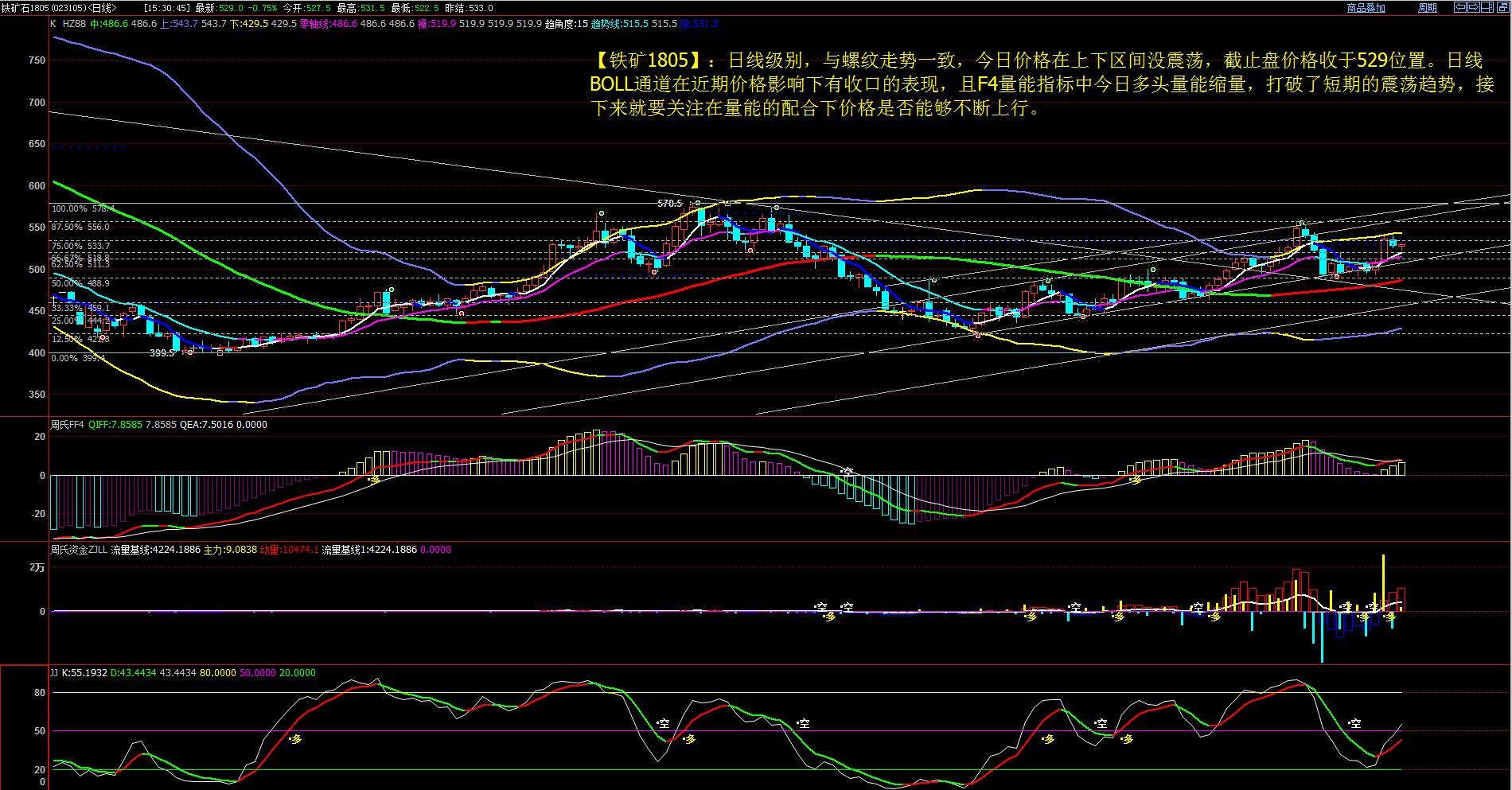Viewport: 1512px width, 790px height.
Task: Click the 399.5 low price marker
Action: [162, 352]
